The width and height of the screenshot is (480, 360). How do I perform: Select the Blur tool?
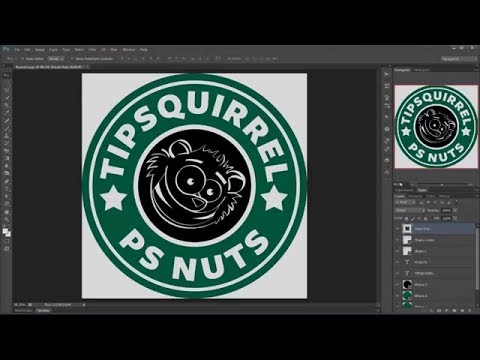6,166
